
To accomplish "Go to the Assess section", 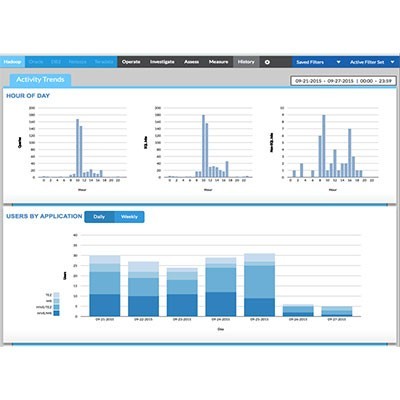I will click(191, 62).
